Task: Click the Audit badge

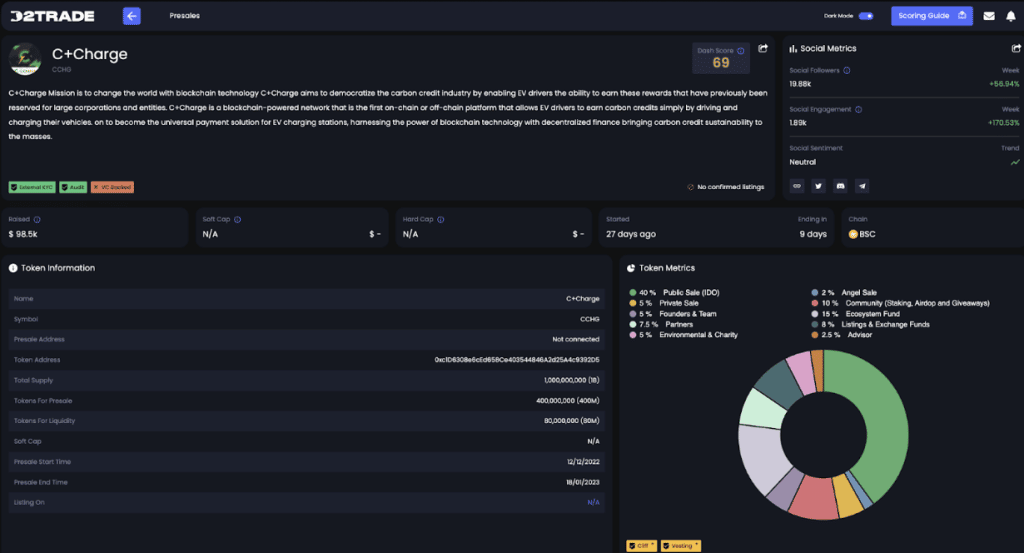Action: [x=73, y=187]
